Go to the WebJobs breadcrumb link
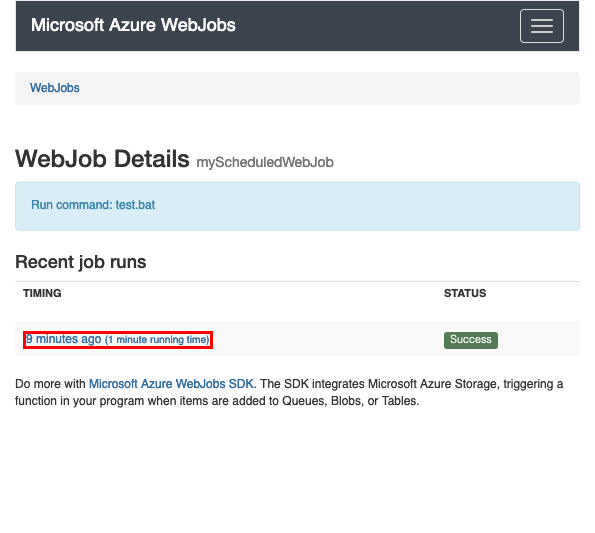The image size is (595, 533). [x=55, y=88]
